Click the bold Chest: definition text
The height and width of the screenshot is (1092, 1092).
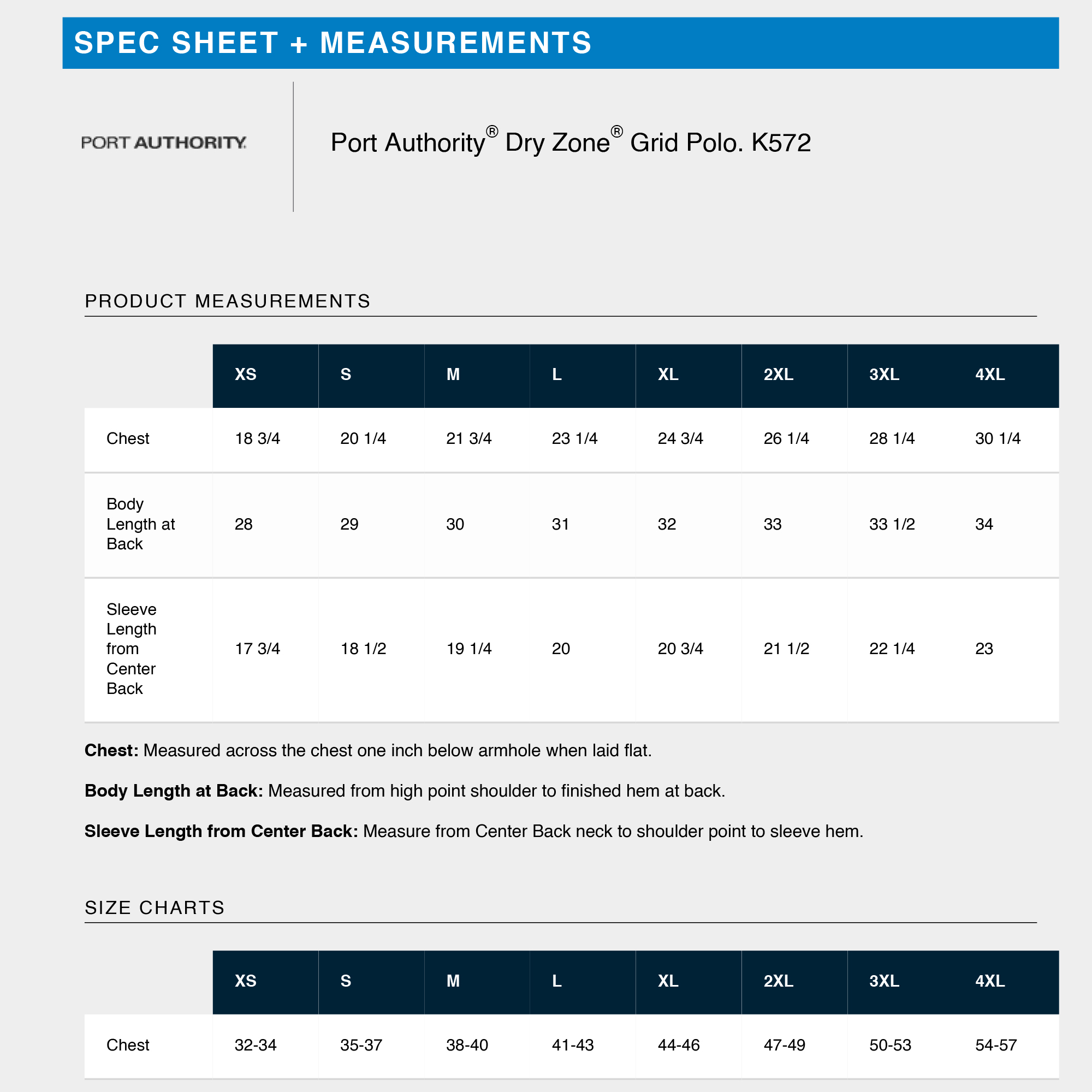click(x=111, y=750)
